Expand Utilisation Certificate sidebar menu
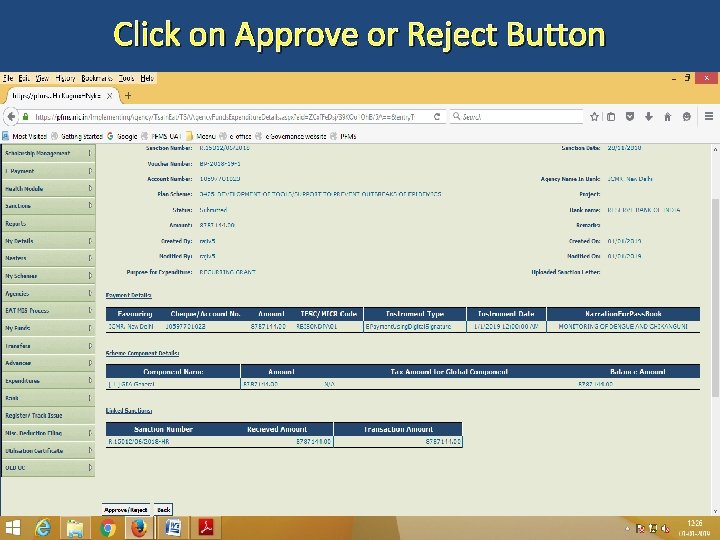Screen dimensions: 720x540 (48, 450)
